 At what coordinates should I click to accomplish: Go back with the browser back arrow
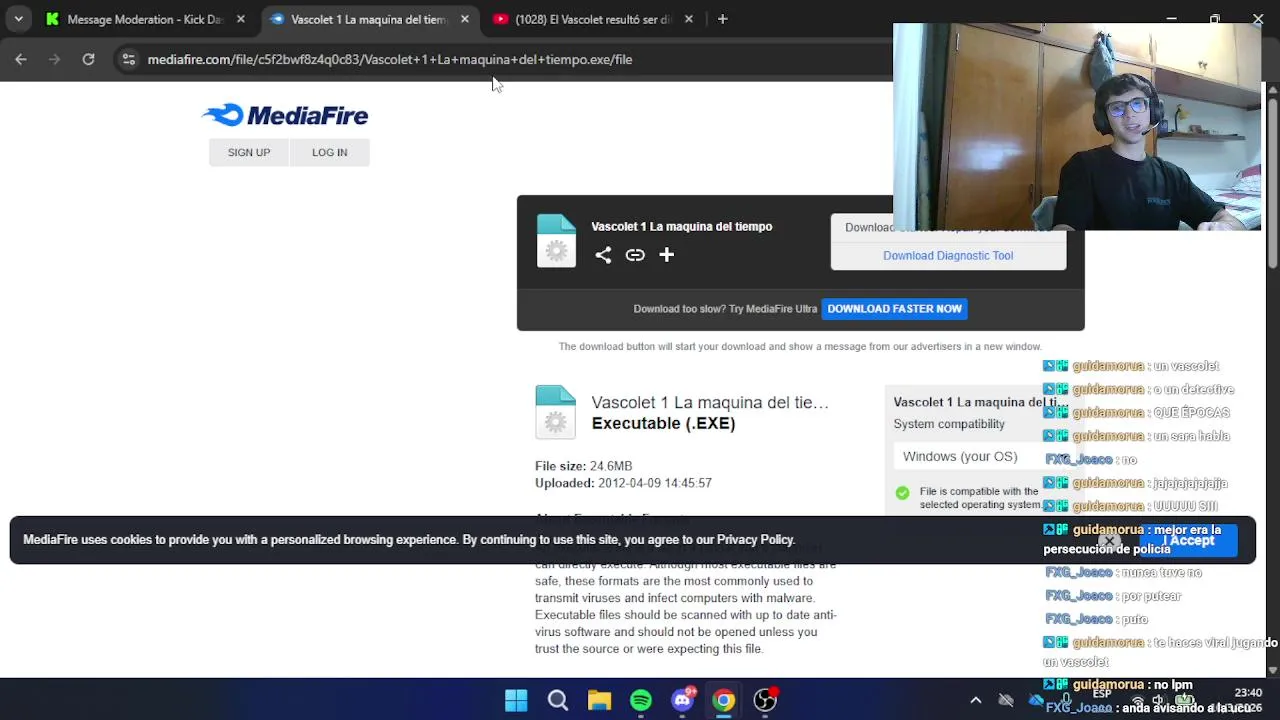(21, 59)
